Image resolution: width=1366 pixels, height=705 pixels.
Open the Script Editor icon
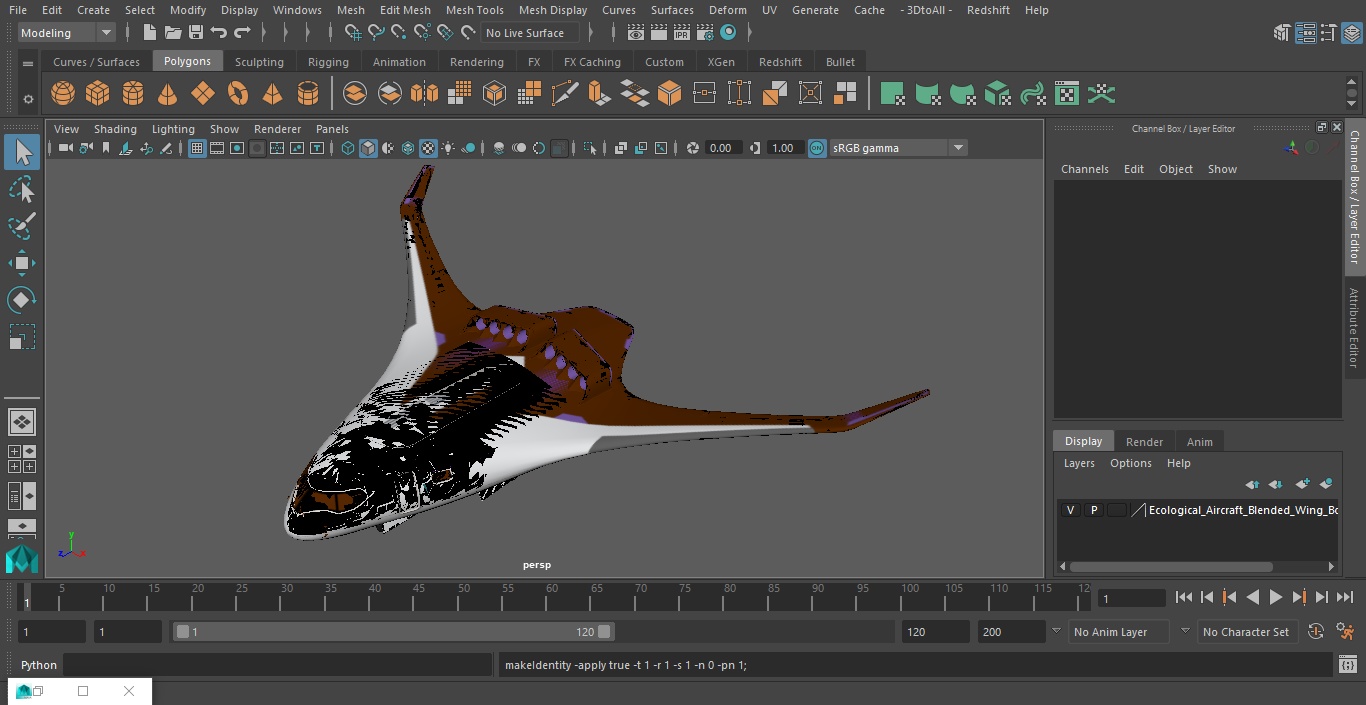click(x=1348, y=664)
